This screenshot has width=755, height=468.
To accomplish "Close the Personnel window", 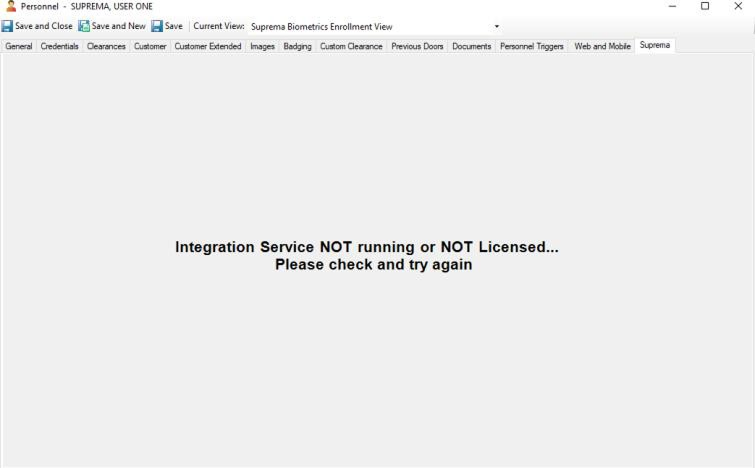I will tap(738, 7).
